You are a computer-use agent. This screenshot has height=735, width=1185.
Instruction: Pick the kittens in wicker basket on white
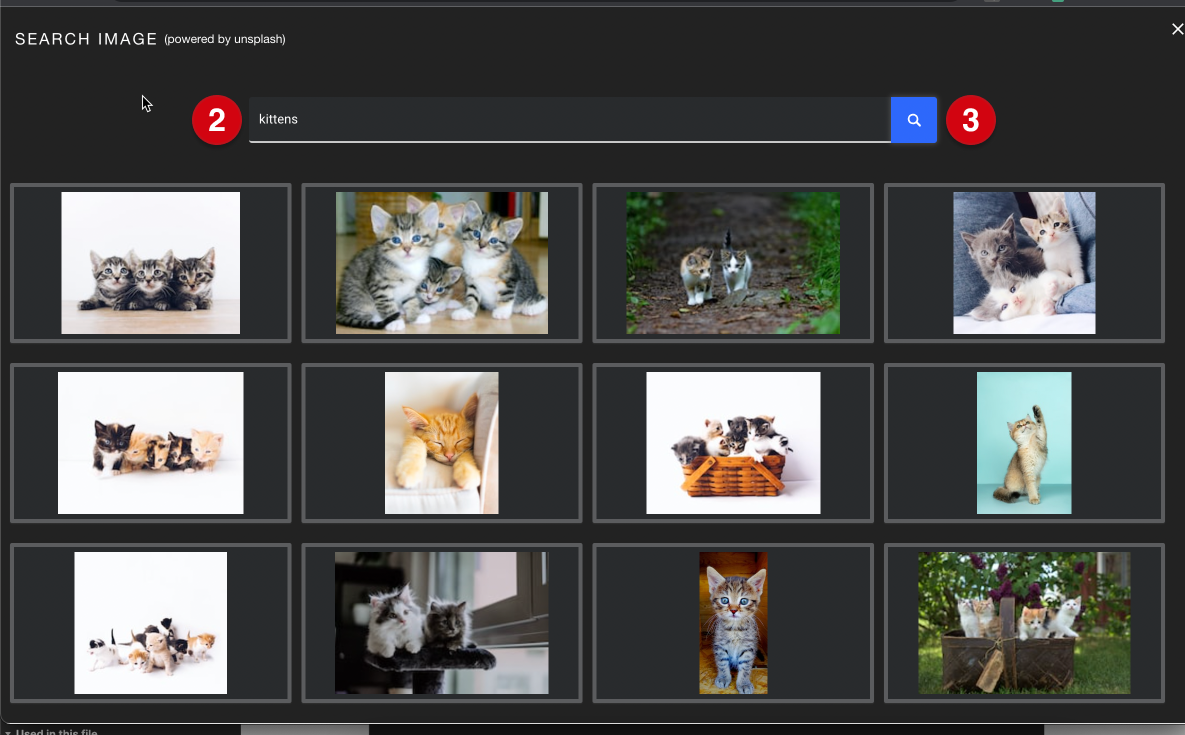[x=732, y=443]
